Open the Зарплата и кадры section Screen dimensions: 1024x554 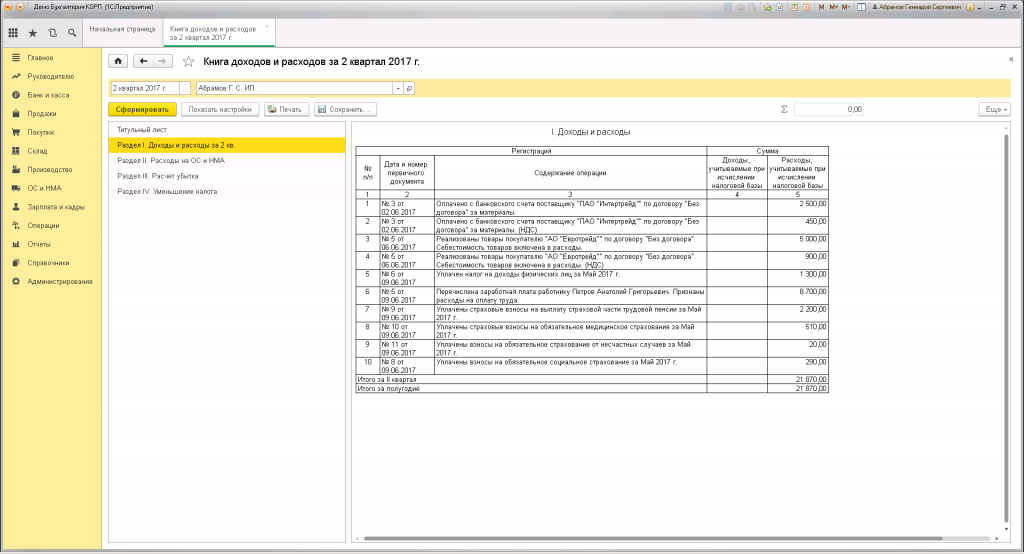(51, 206)
